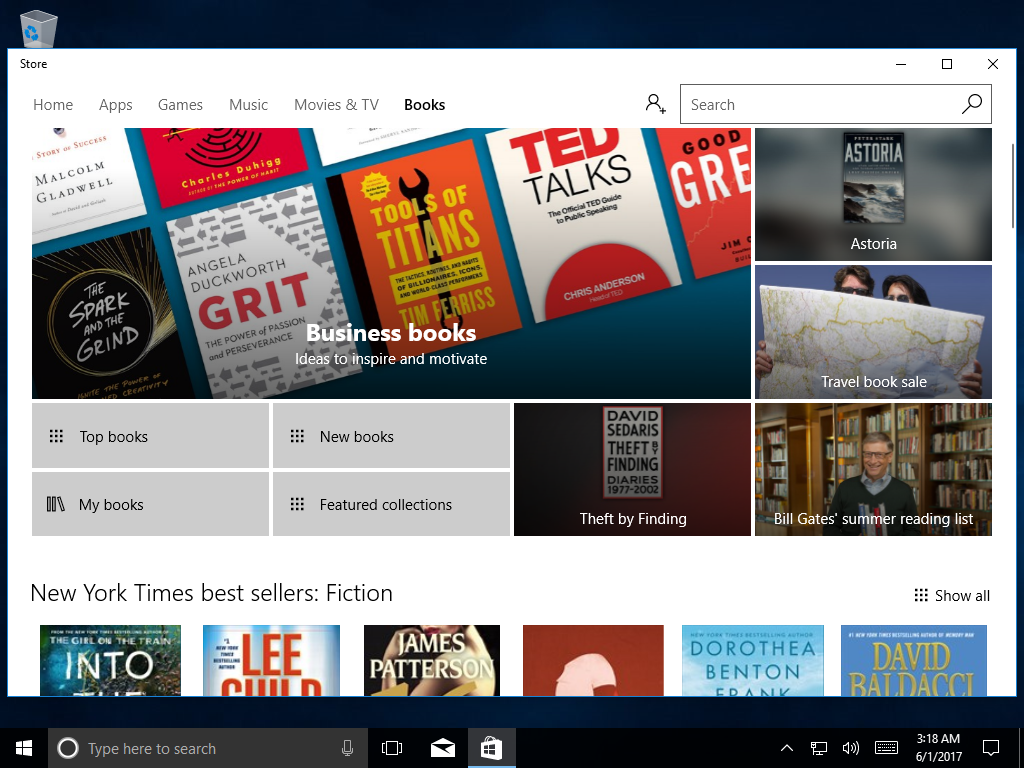Click the Cortana microphone icon
1024x768 pixels.
click(x=347, y=748)
